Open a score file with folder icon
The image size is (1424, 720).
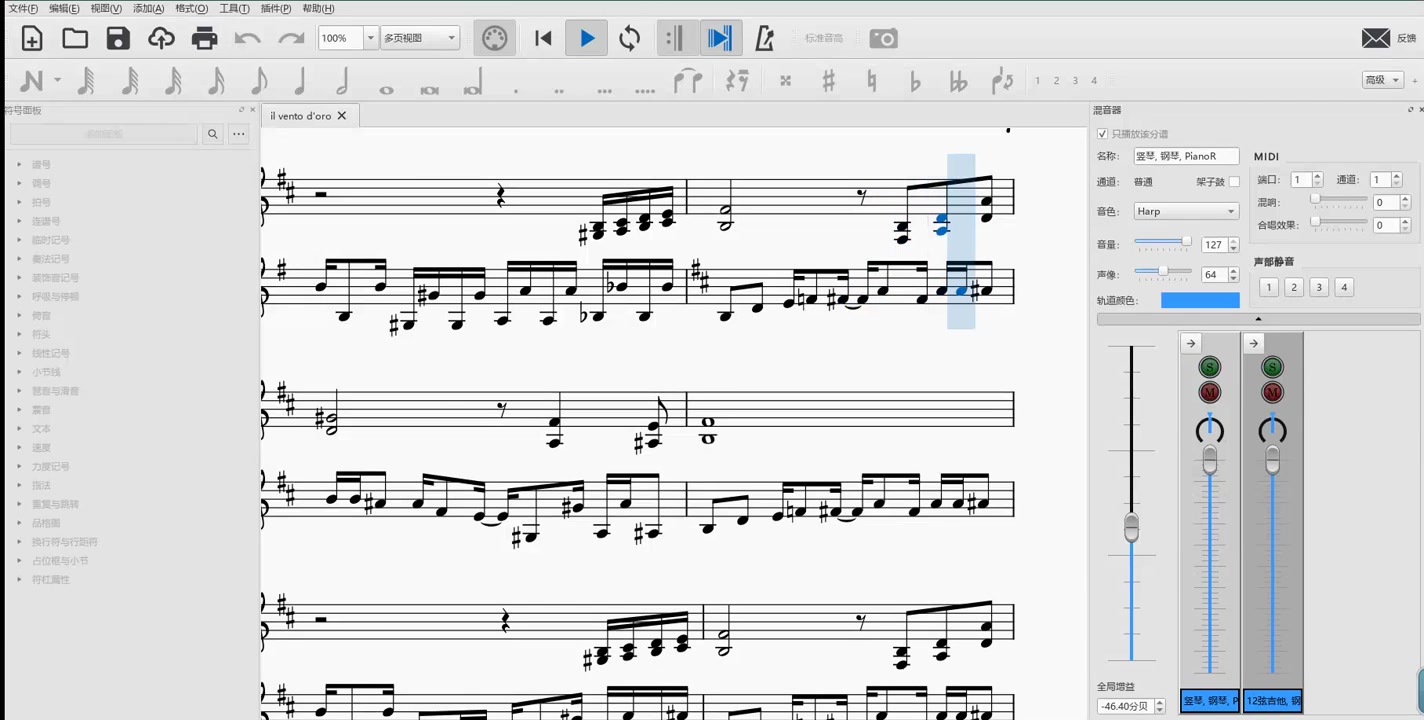(x=75, y=39)
